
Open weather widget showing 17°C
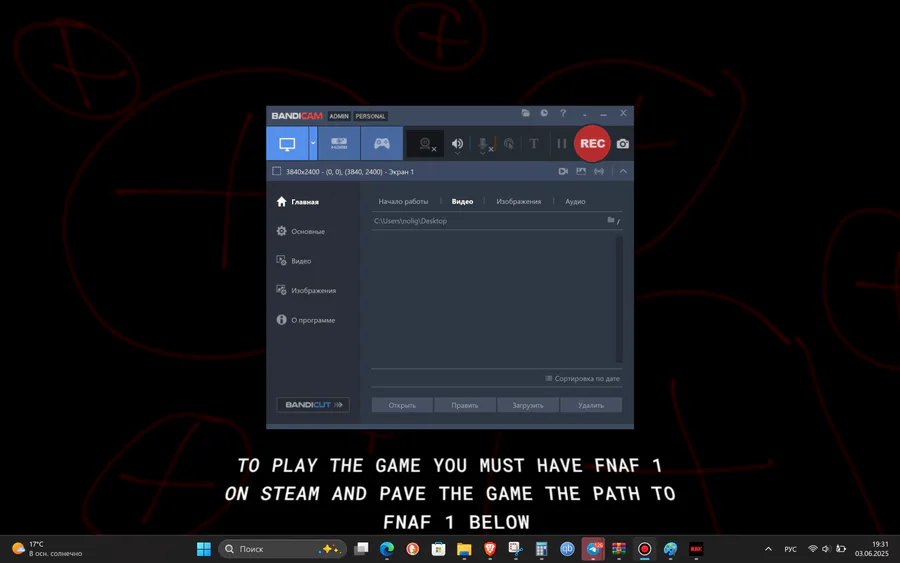47,549
